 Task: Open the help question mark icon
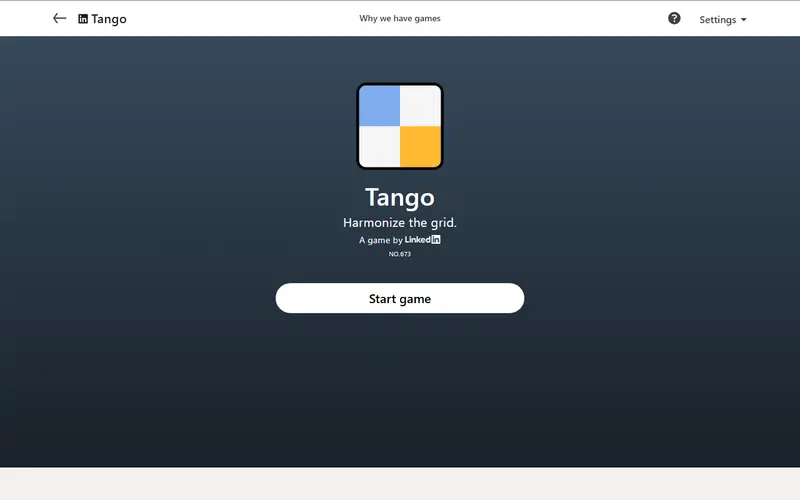(674, 18)
